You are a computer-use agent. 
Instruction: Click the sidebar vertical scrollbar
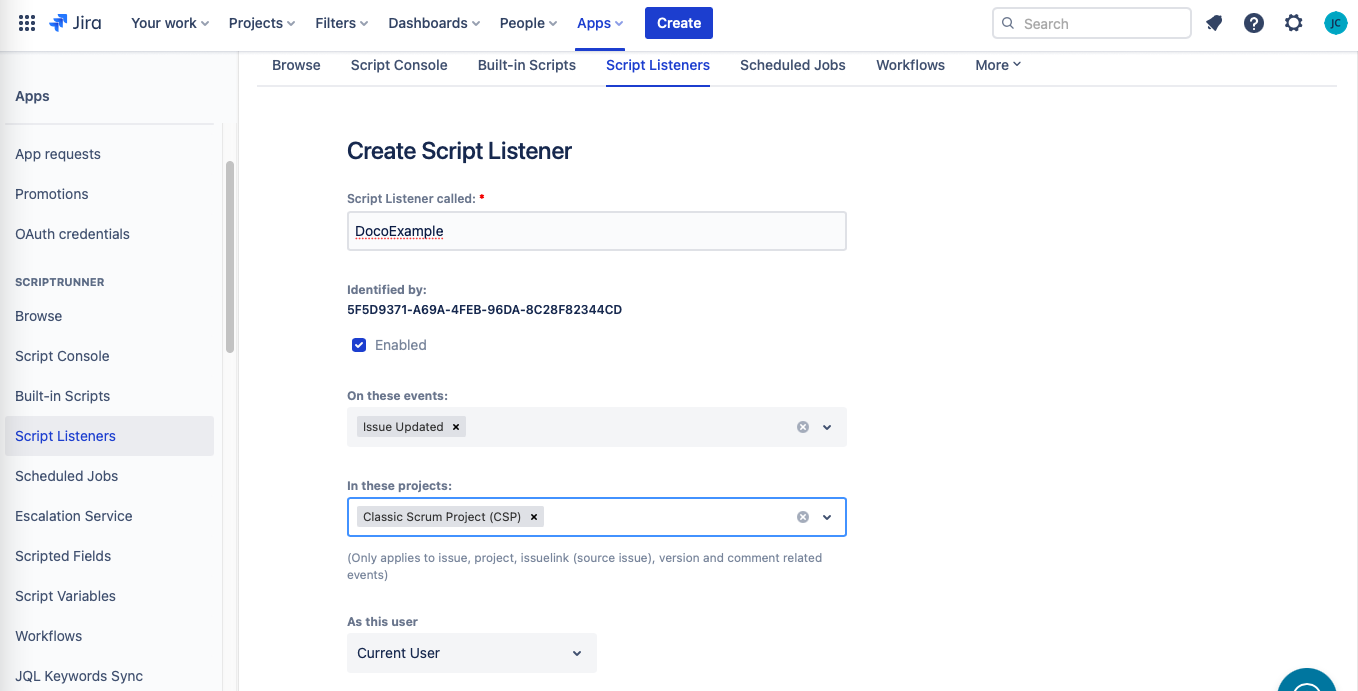230,257
